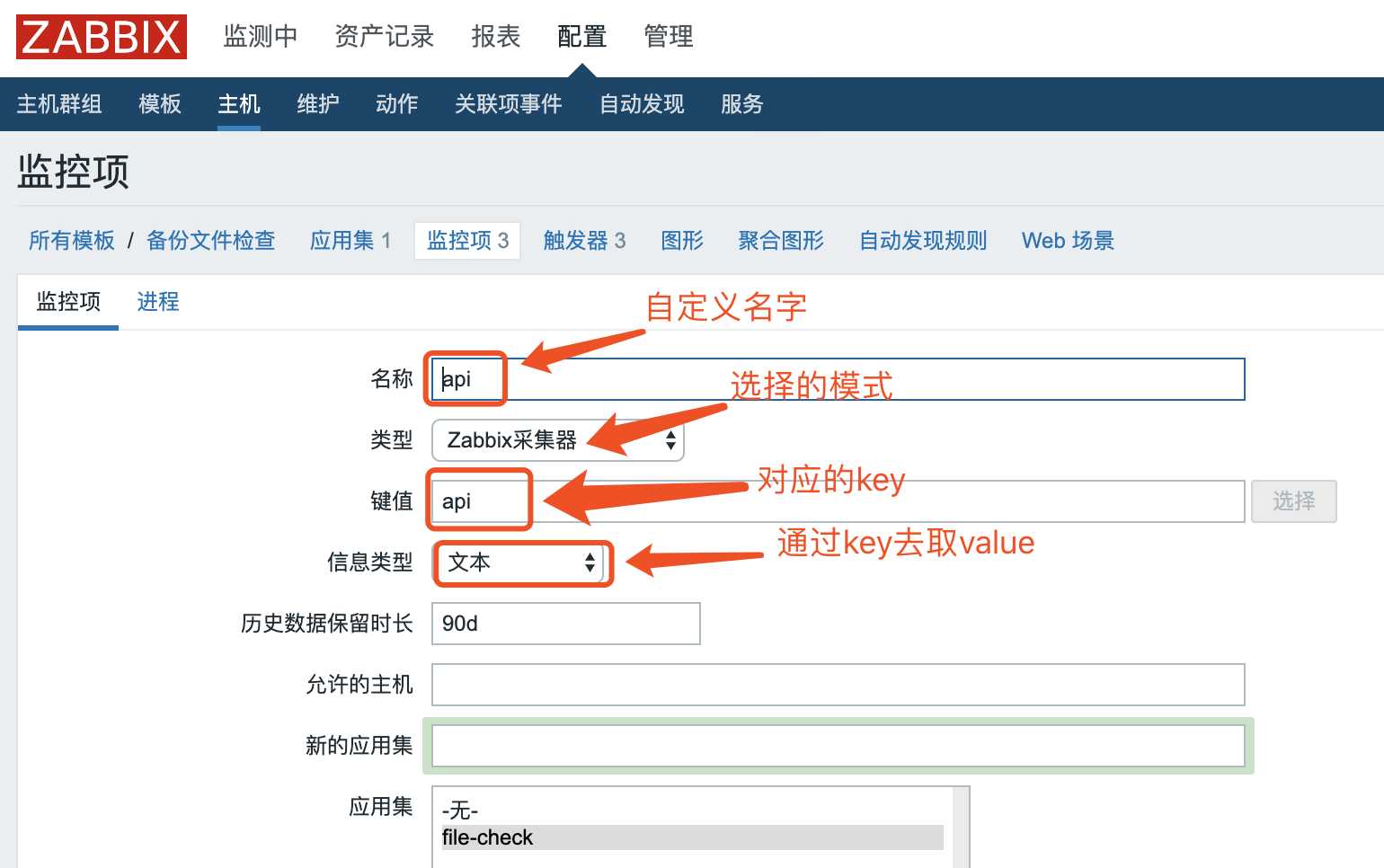
Task: Open the 图形 link
Action: 682,241
